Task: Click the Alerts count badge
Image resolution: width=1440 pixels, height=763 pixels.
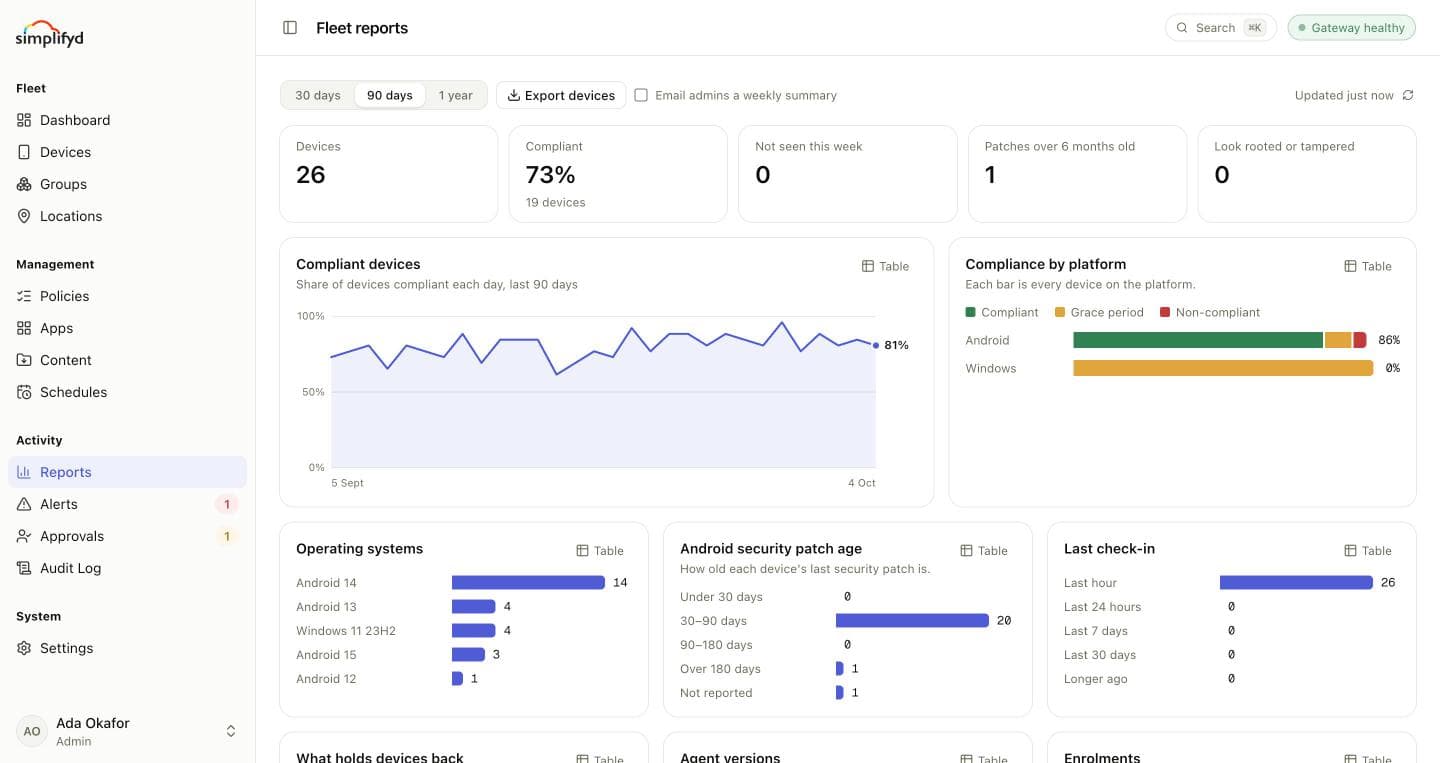Action: (227, 504)
